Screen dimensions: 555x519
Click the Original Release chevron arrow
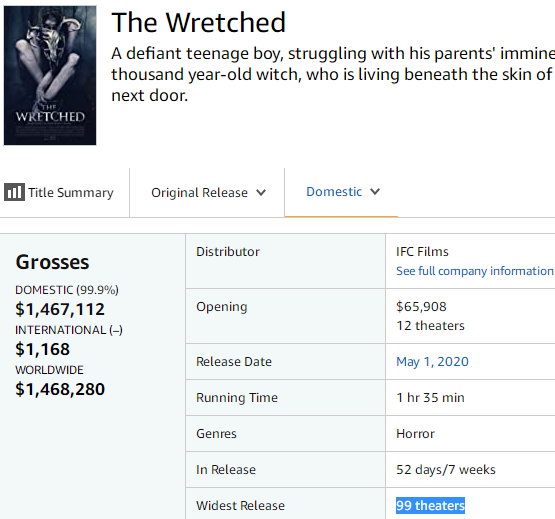pos(261,193)
